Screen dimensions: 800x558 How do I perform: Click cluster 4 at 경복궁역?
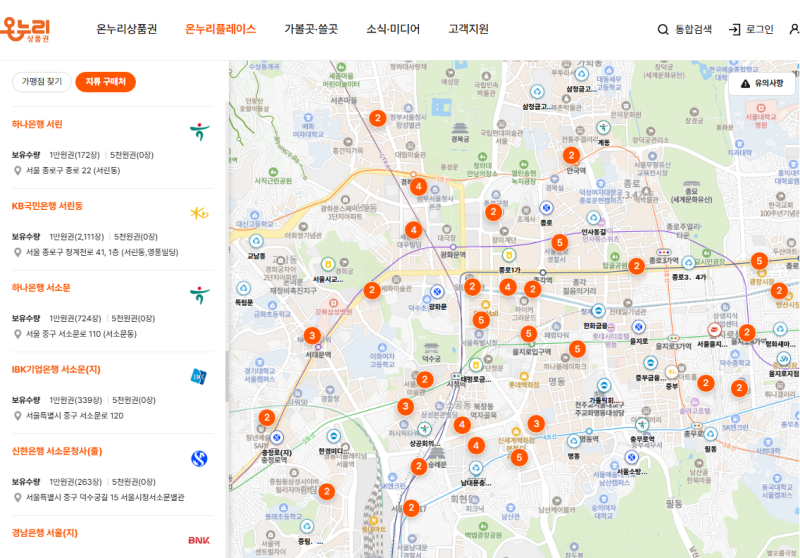coord(418,186)
